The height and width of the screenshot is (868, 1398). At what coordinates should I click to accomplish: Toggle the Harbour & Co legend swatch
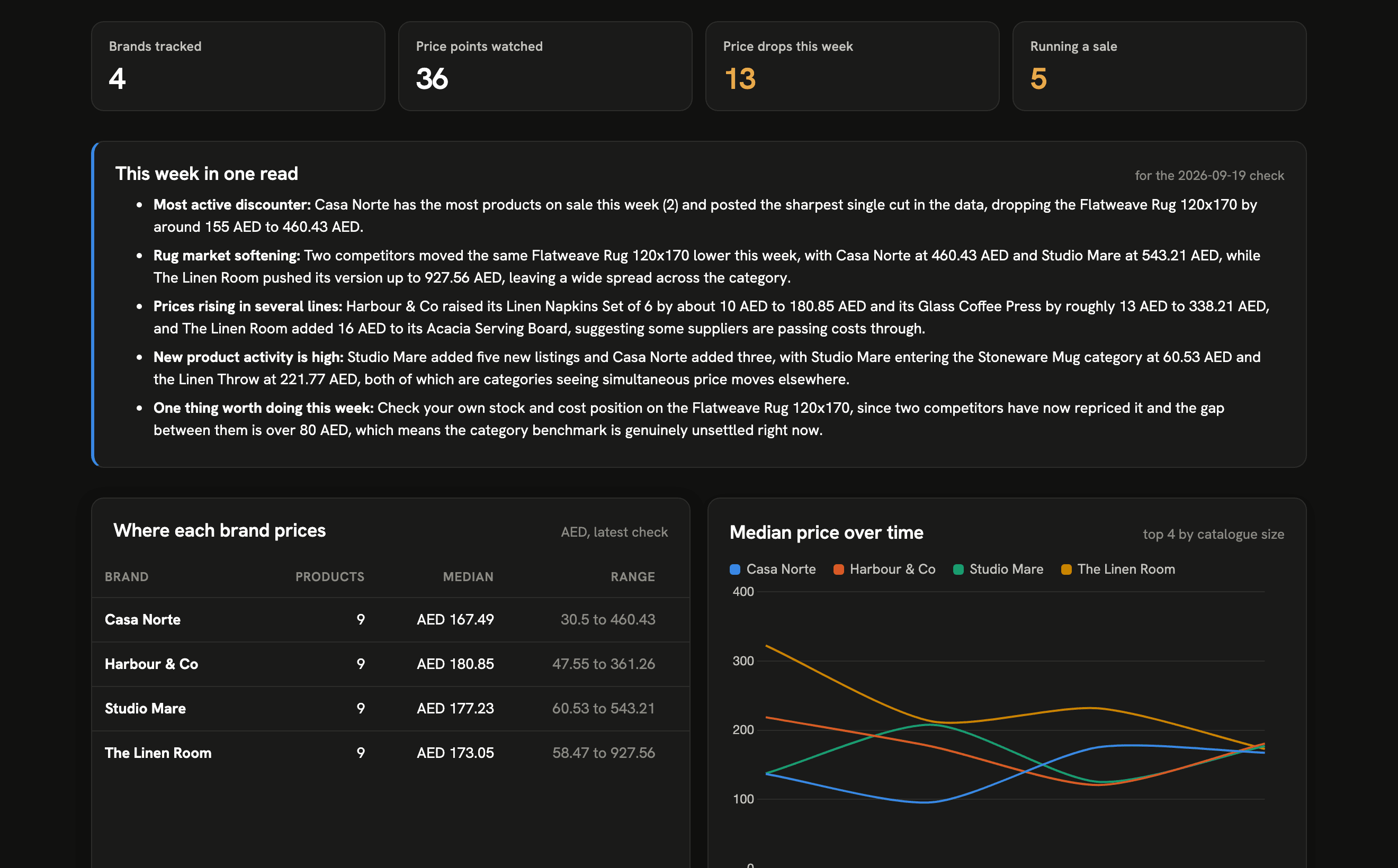[838, 569]
